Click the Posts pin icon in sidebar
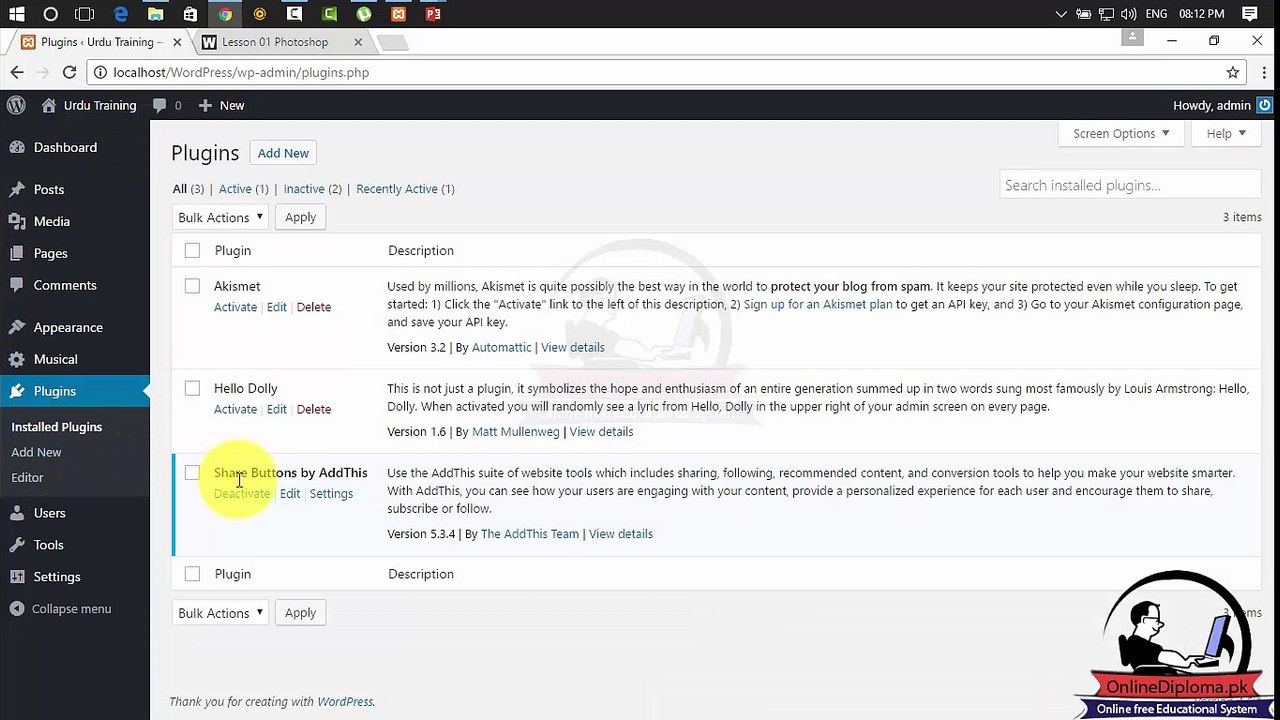The image size is (1280, 720). click(x=17, y=189)
